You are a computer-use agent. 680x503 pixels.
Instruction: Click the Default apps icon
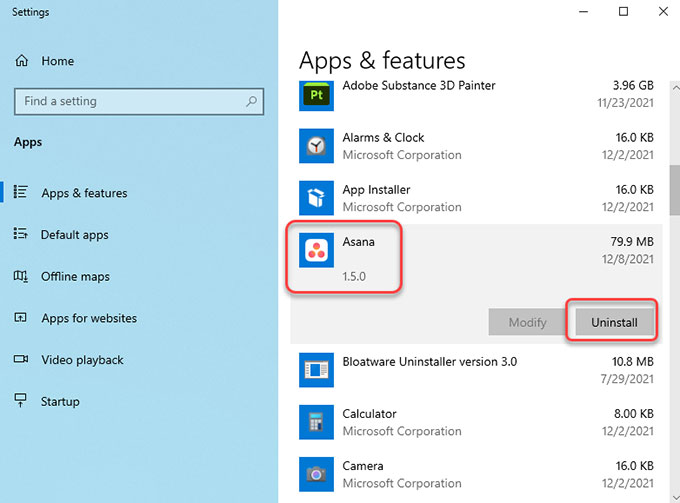tap(20, 234)
